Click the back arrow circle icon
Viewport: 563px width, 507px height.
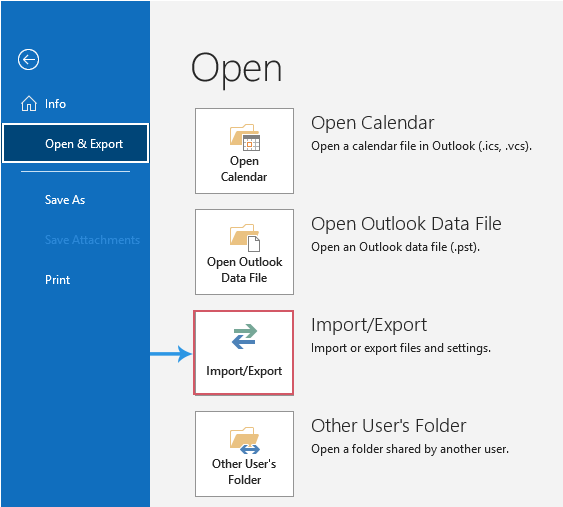(x=28, y=59)
